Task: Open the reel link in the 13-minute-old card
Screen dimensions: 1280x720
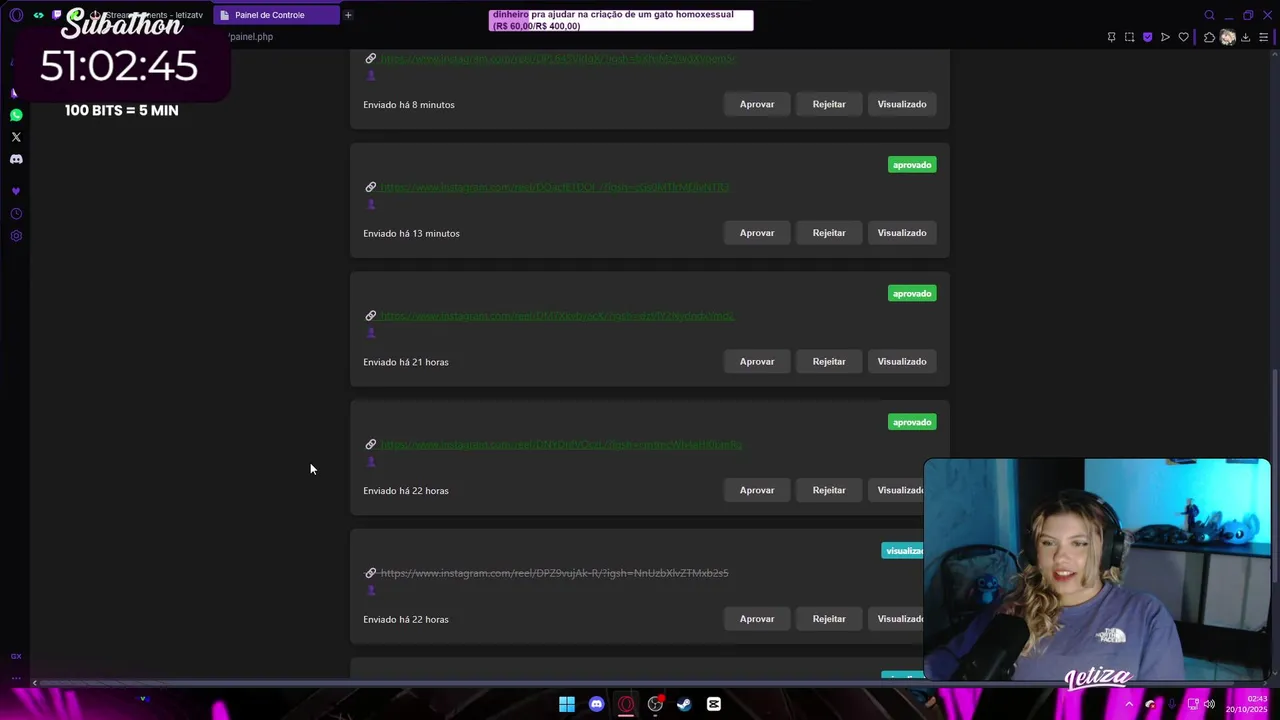Action: pos(555,187)
